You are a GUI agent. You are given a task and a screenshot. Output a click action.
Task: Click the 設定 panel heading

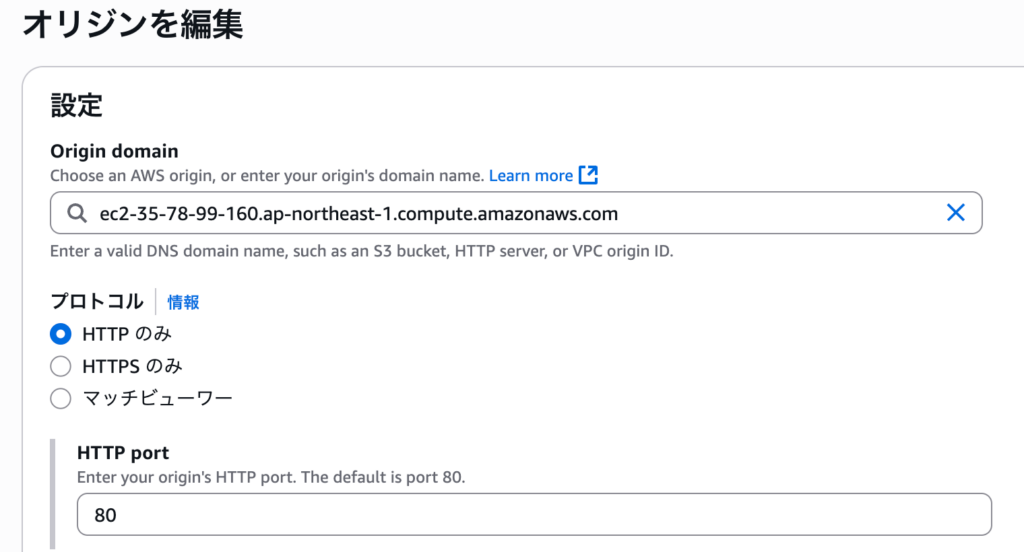76,105
